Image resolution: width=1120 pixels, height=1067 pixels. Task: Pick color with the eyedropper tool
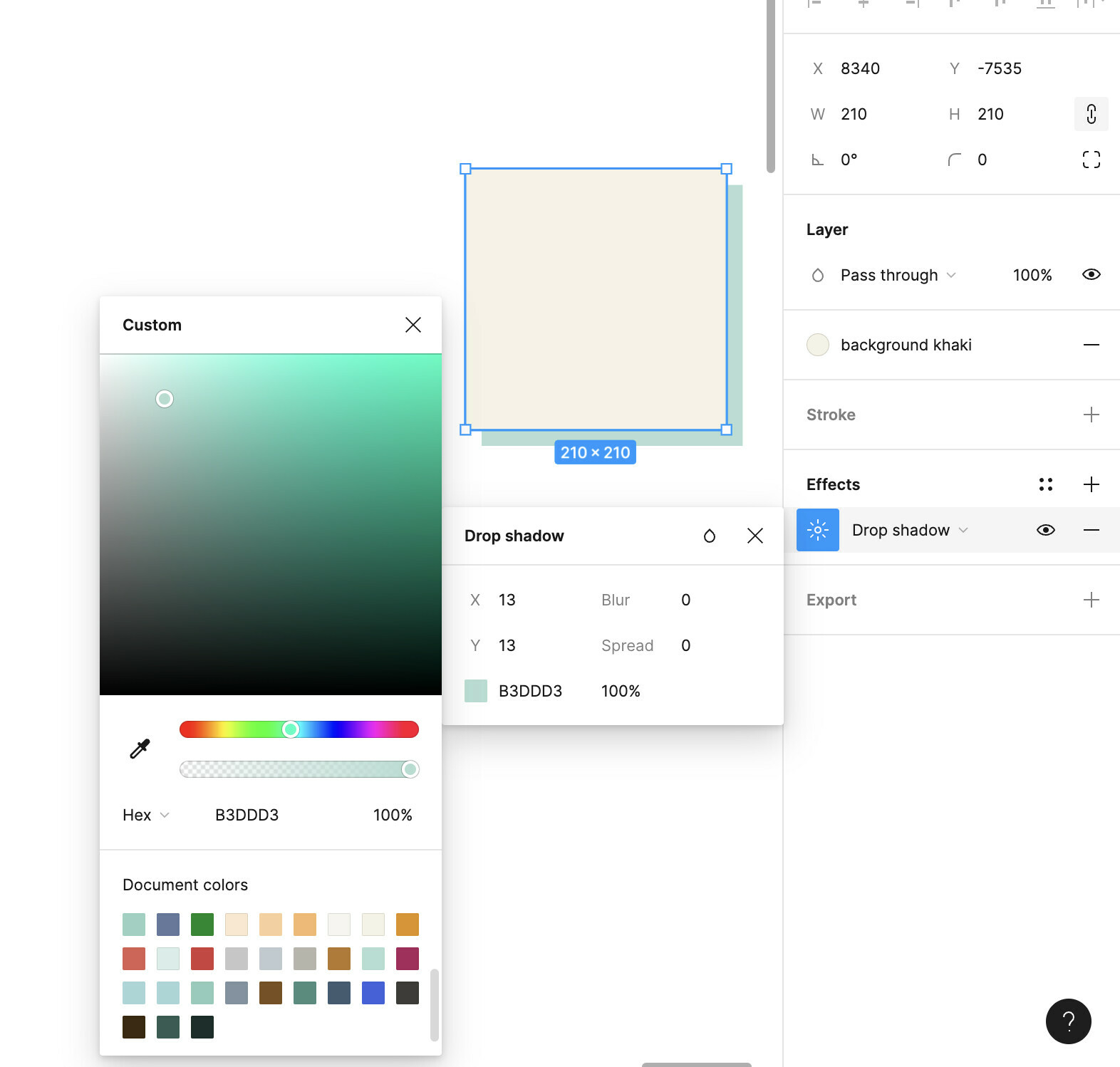[140, 749]
